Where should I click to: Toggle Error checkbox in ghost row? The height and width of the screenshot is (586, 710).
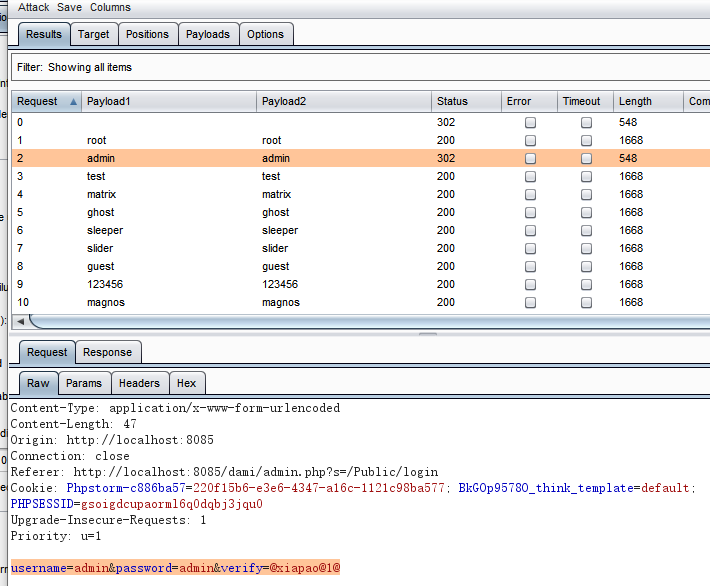click(x=530, y=213)
